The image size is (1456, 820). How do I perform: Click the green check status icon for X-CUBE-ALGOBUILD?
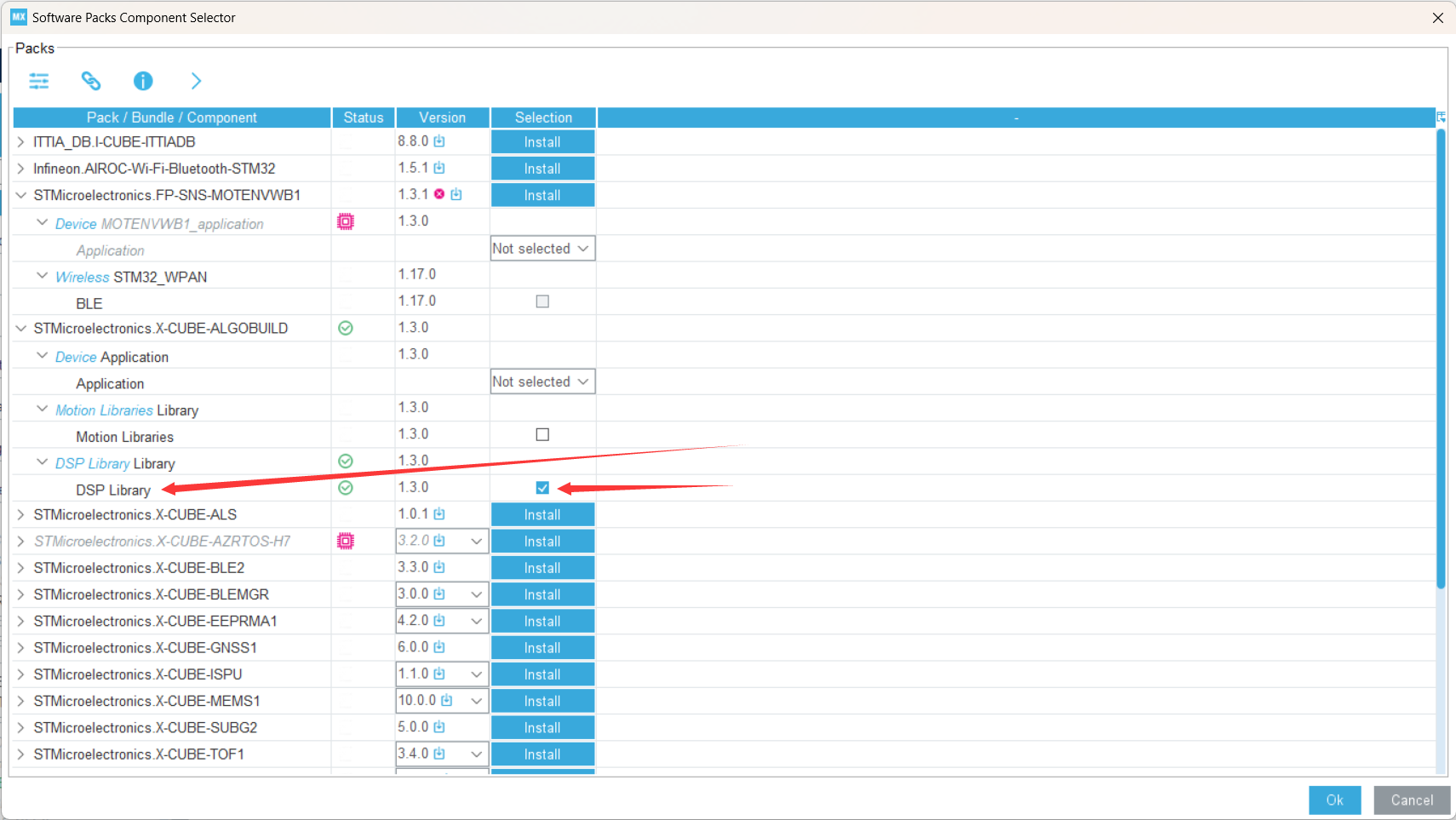[x=346, y=328]
